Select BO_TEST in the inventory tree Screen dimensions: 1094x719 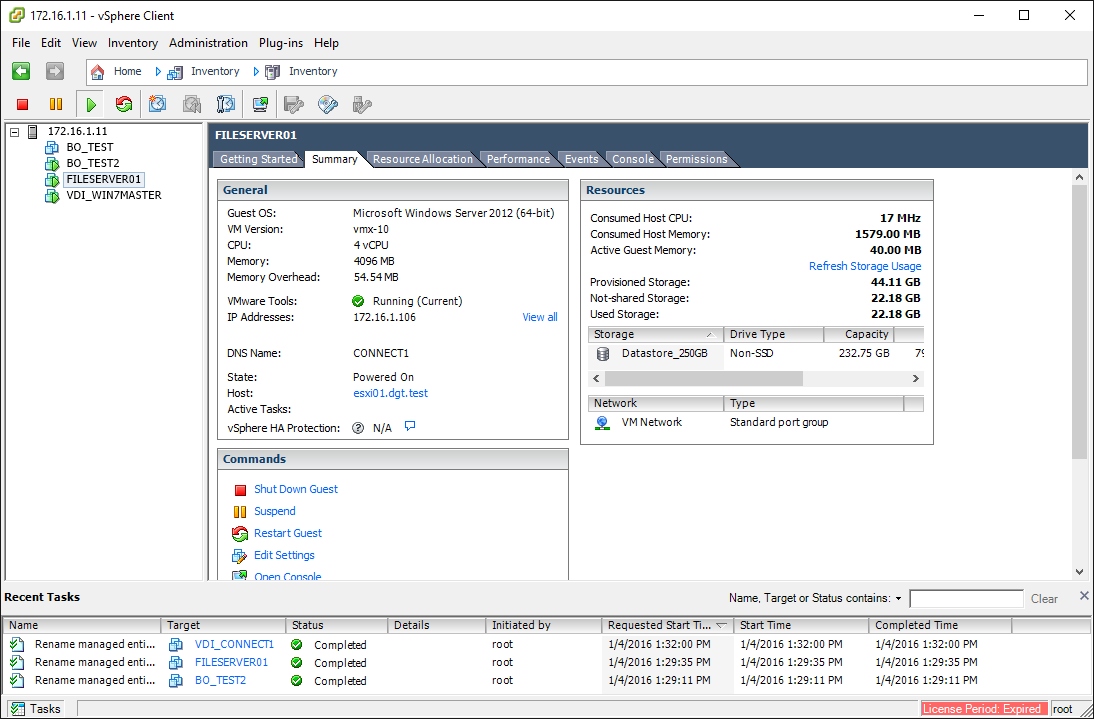point(89,147)
